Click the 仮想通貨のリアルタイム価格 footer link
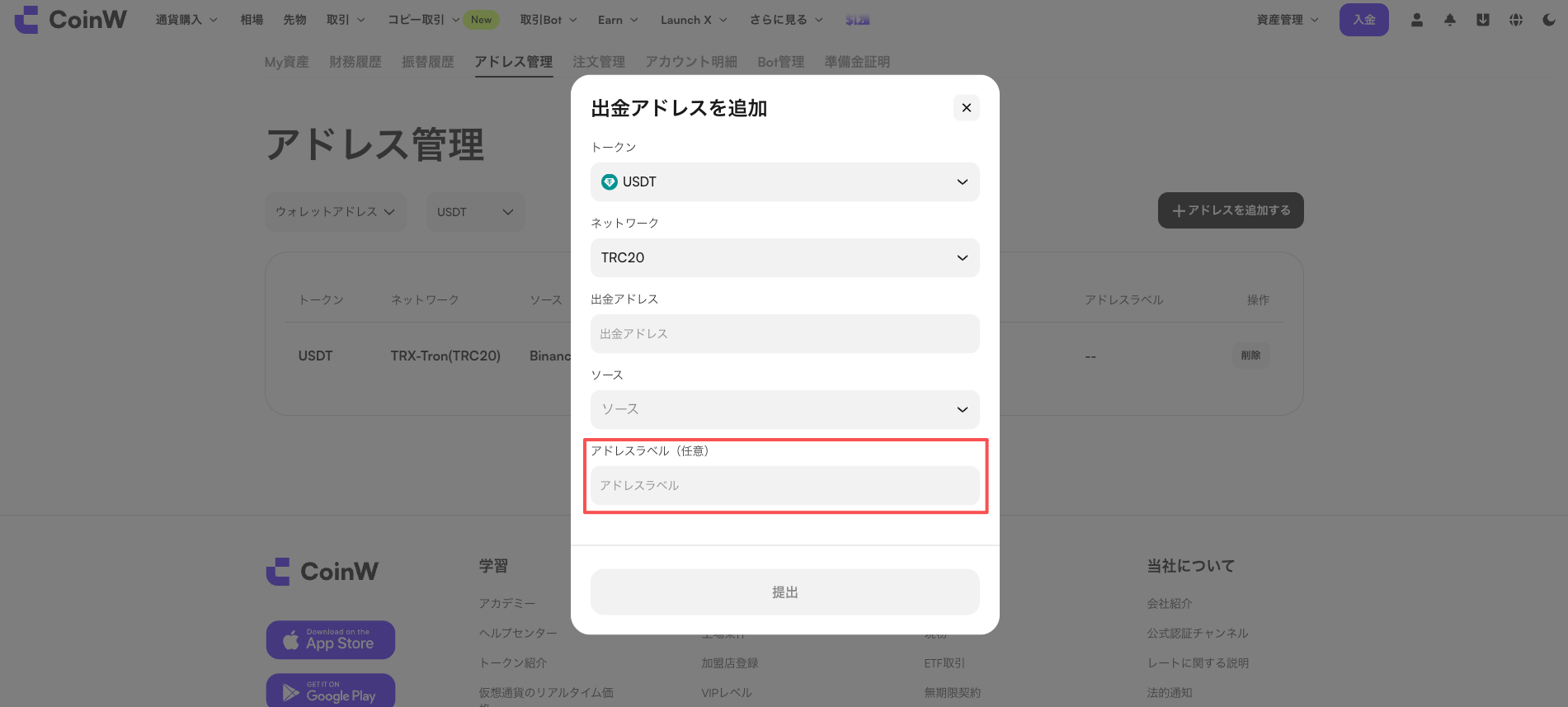The width and height of the screenshot is (1568, 707). [546, 695]
